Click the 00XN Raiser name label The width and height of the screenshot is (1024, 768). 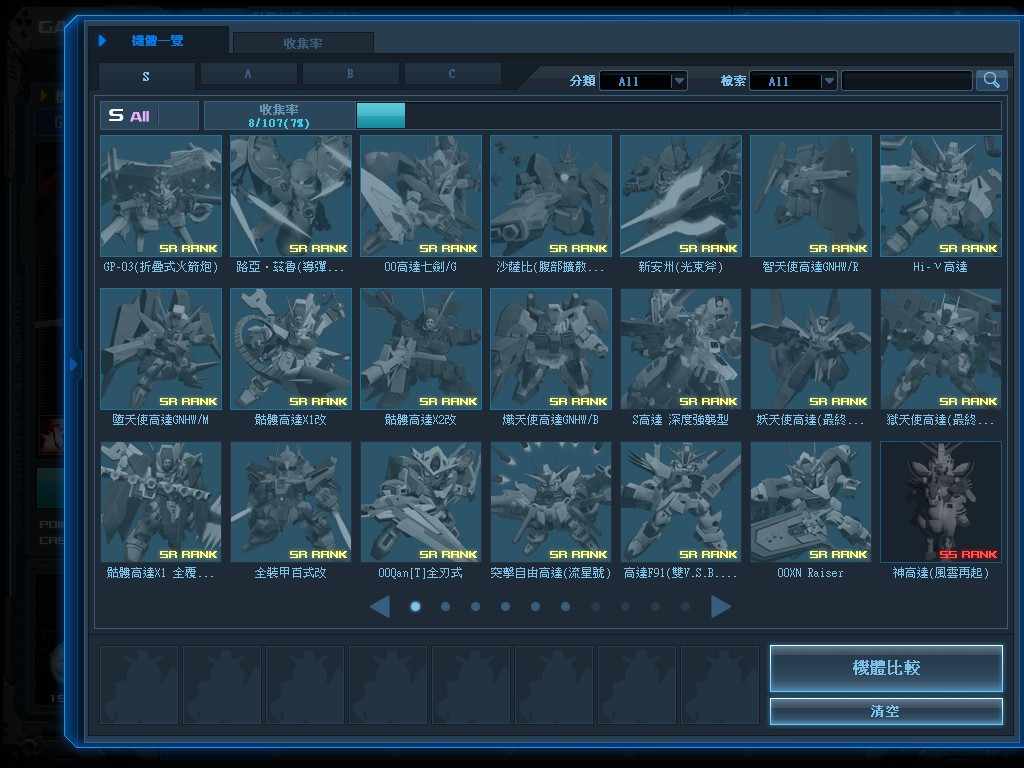tap(810, 573)
